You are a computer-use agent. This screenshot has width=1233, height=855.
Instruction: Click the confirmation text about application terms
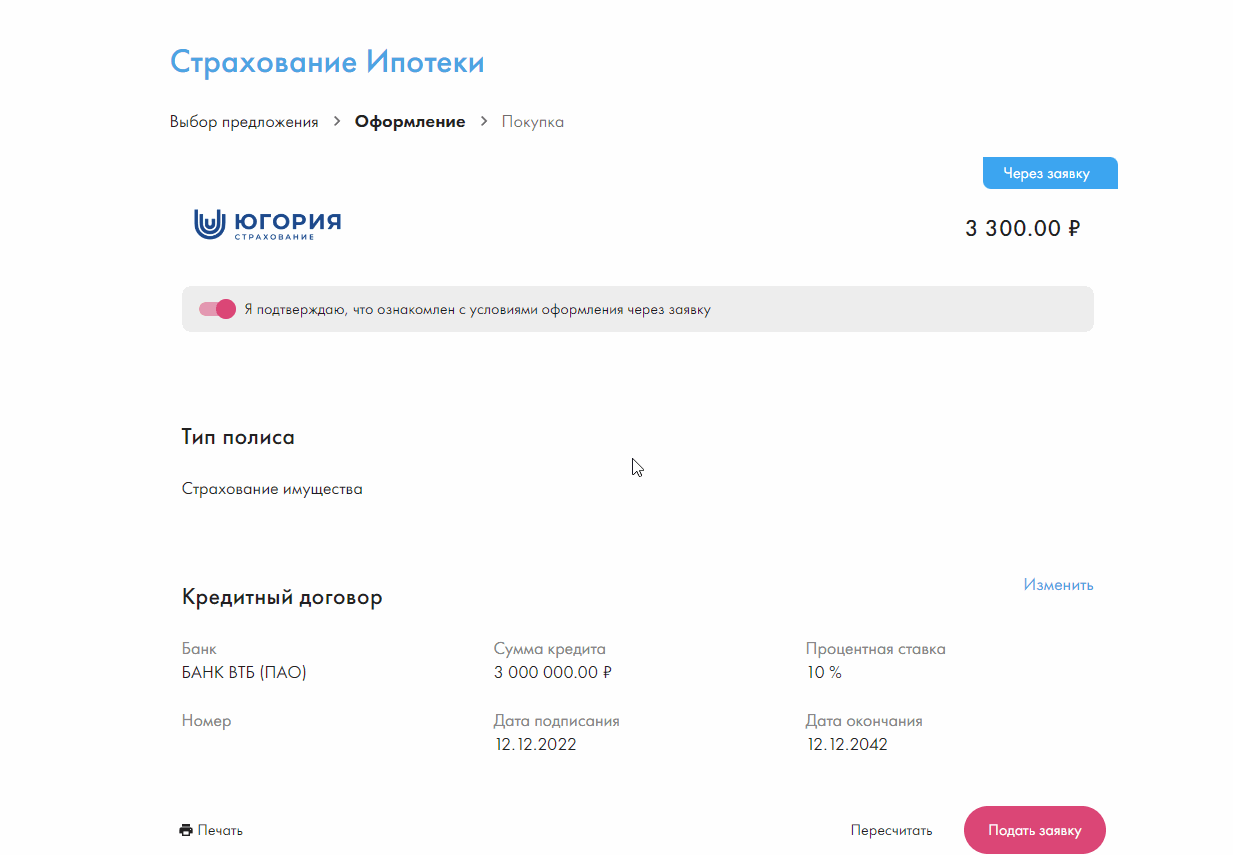pos(478,310)
